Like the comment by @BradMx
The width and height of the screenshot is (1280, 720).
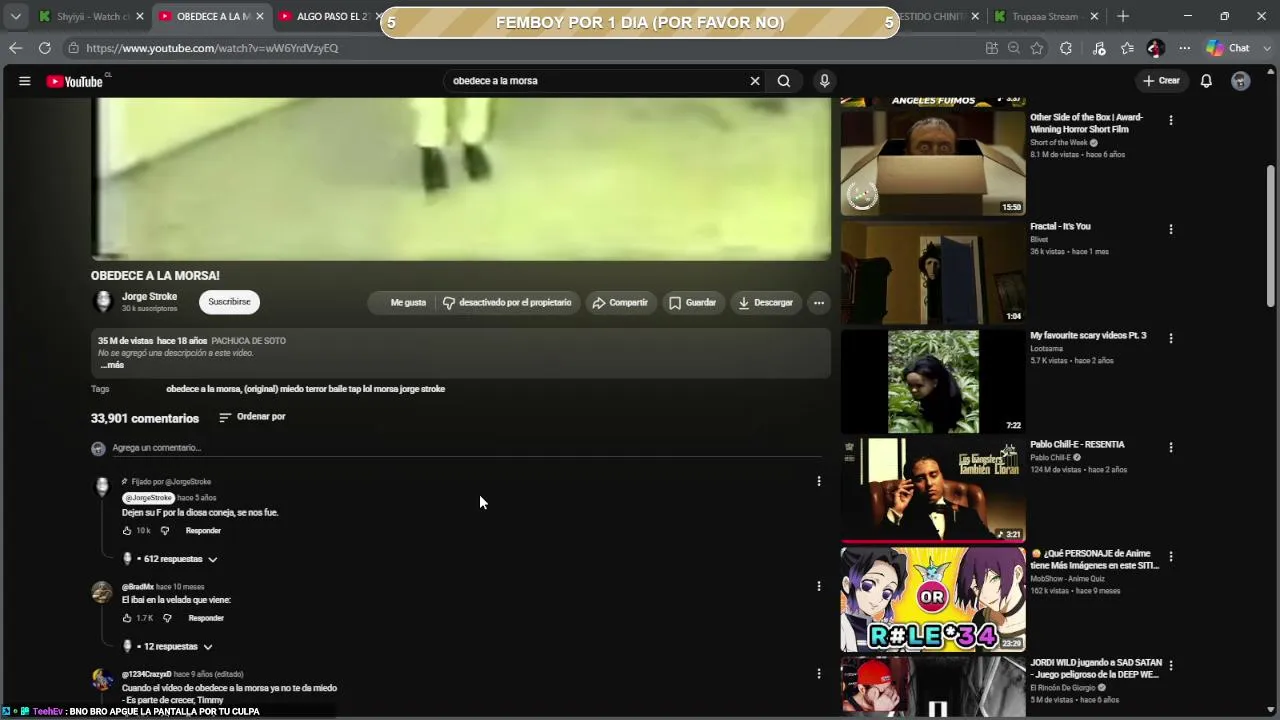click(x=127, y=618)
